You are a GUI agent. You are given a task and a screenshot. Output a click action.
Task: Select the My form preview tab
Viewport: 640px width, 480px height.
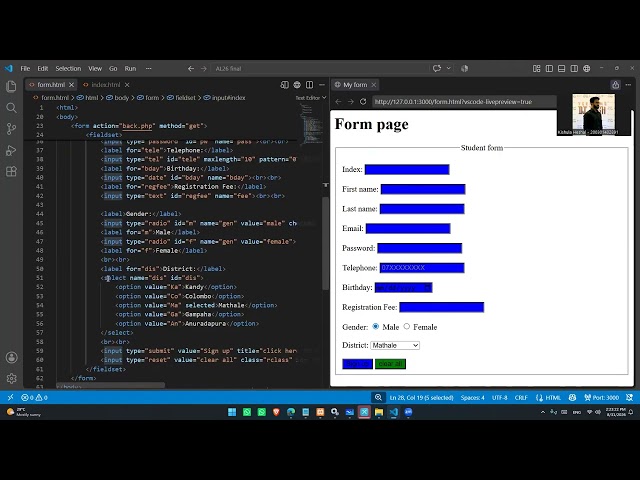point(355,84)
